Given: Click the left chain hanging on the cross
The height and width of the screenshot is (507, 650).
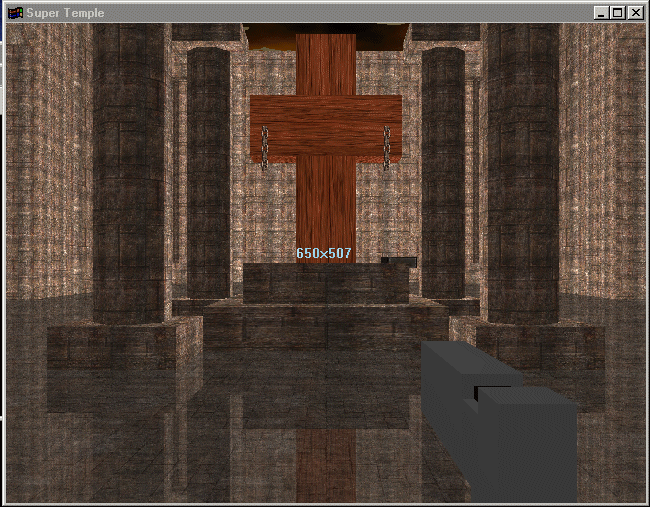Looking at the screenshot, I should (265, 146).
